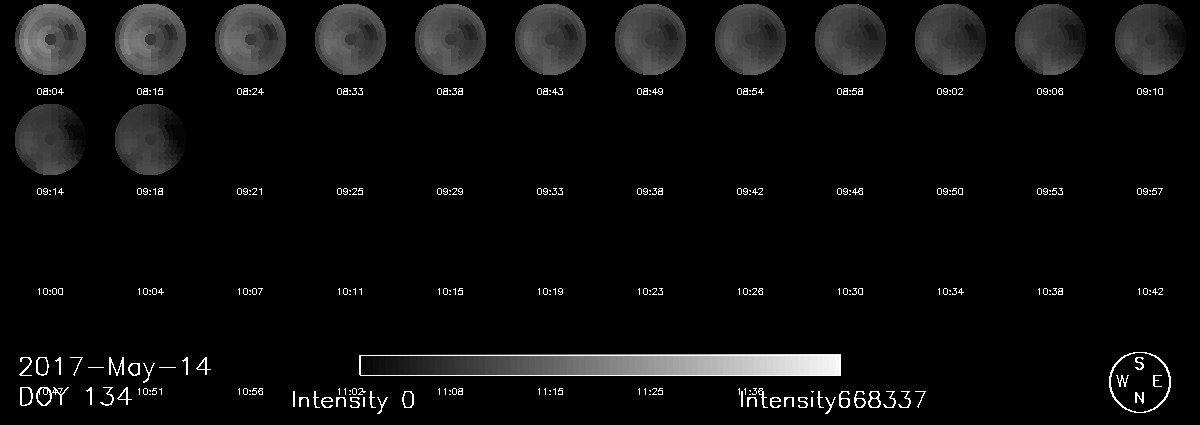Click the disk image above 08:43
Image resolution: width=1200 pixels, height=425 pixels.
pyautogui.click(x=550, y=39)
